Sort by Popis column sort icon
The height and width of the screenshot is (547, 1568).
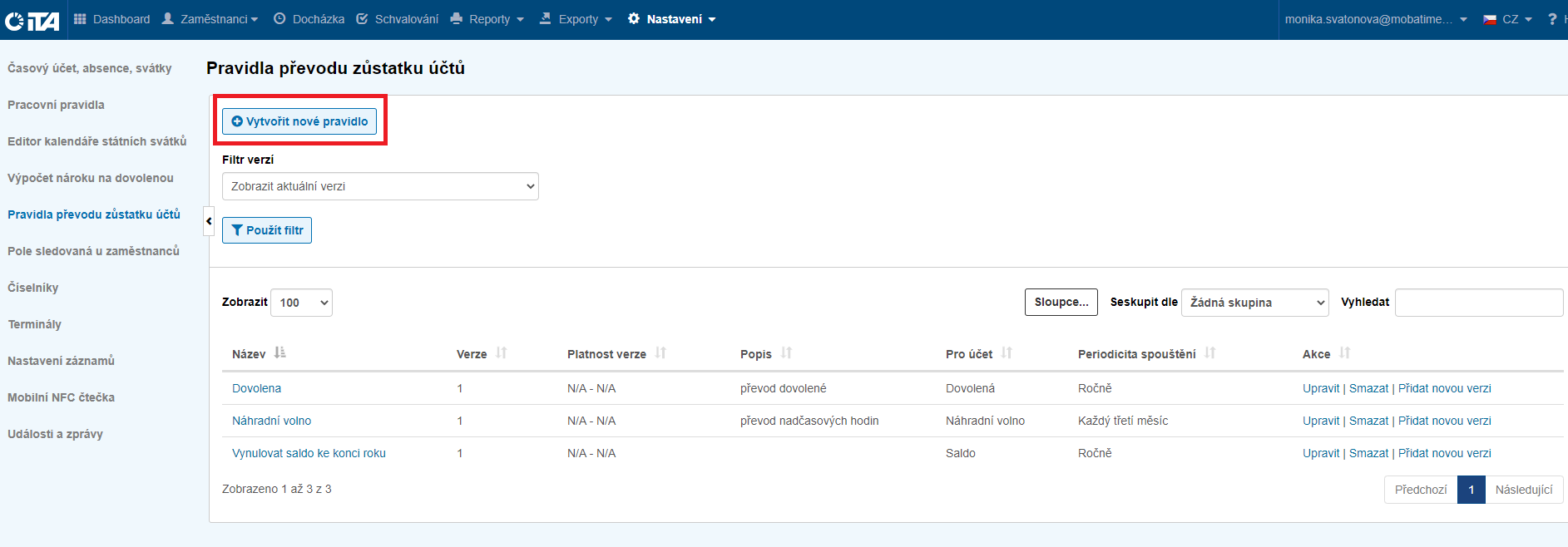tap(786, 353)
